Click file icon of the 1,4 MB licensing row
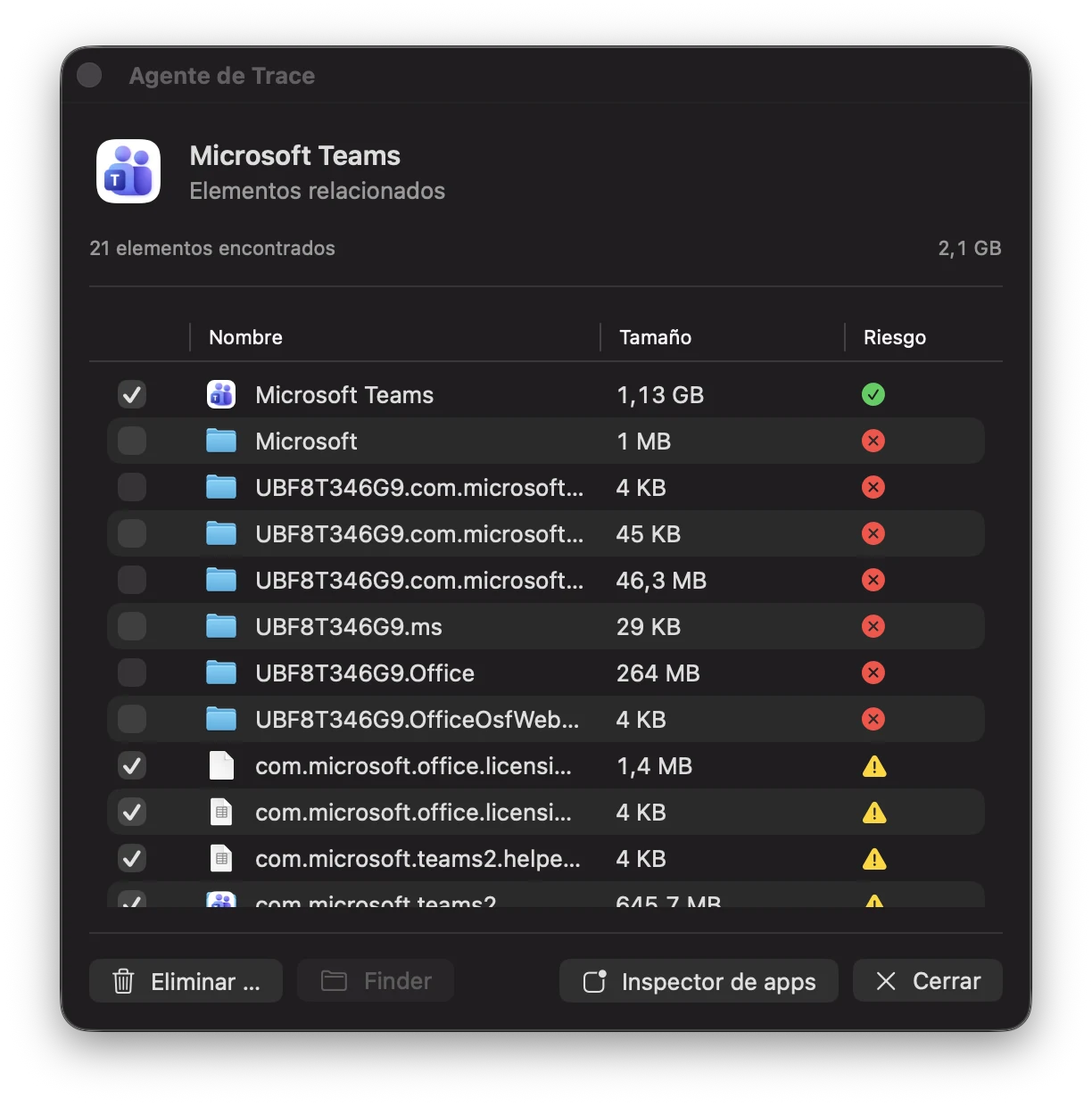 tap(221, 765)
